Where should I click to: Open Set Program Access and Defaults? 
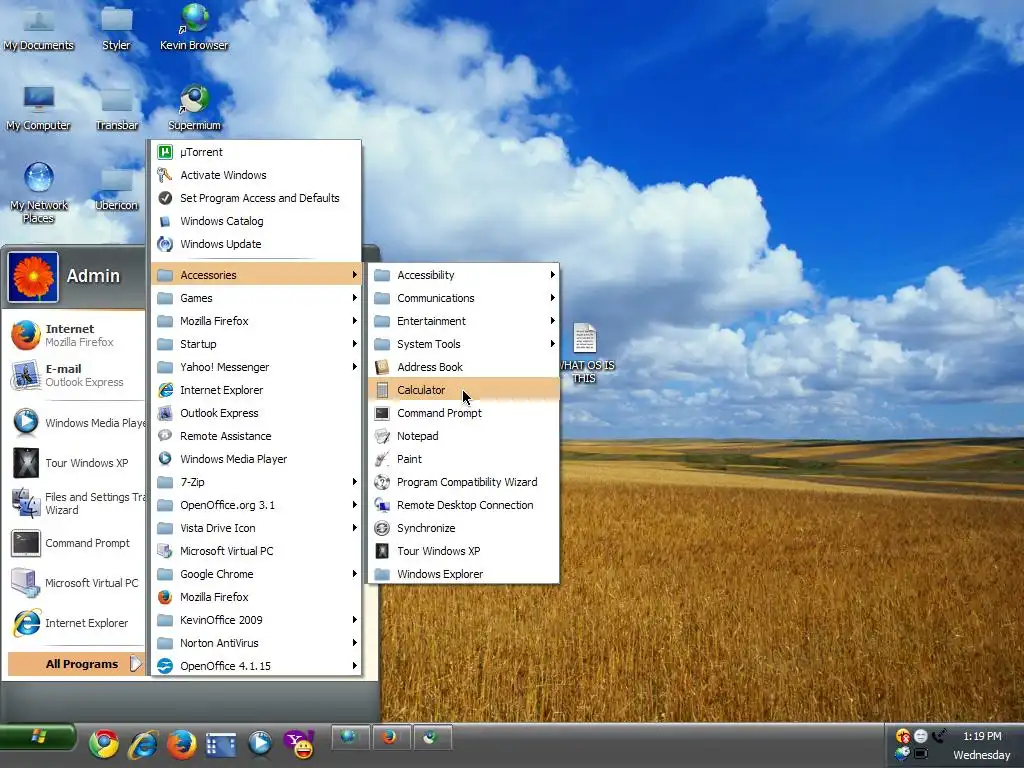pos(257,198)
